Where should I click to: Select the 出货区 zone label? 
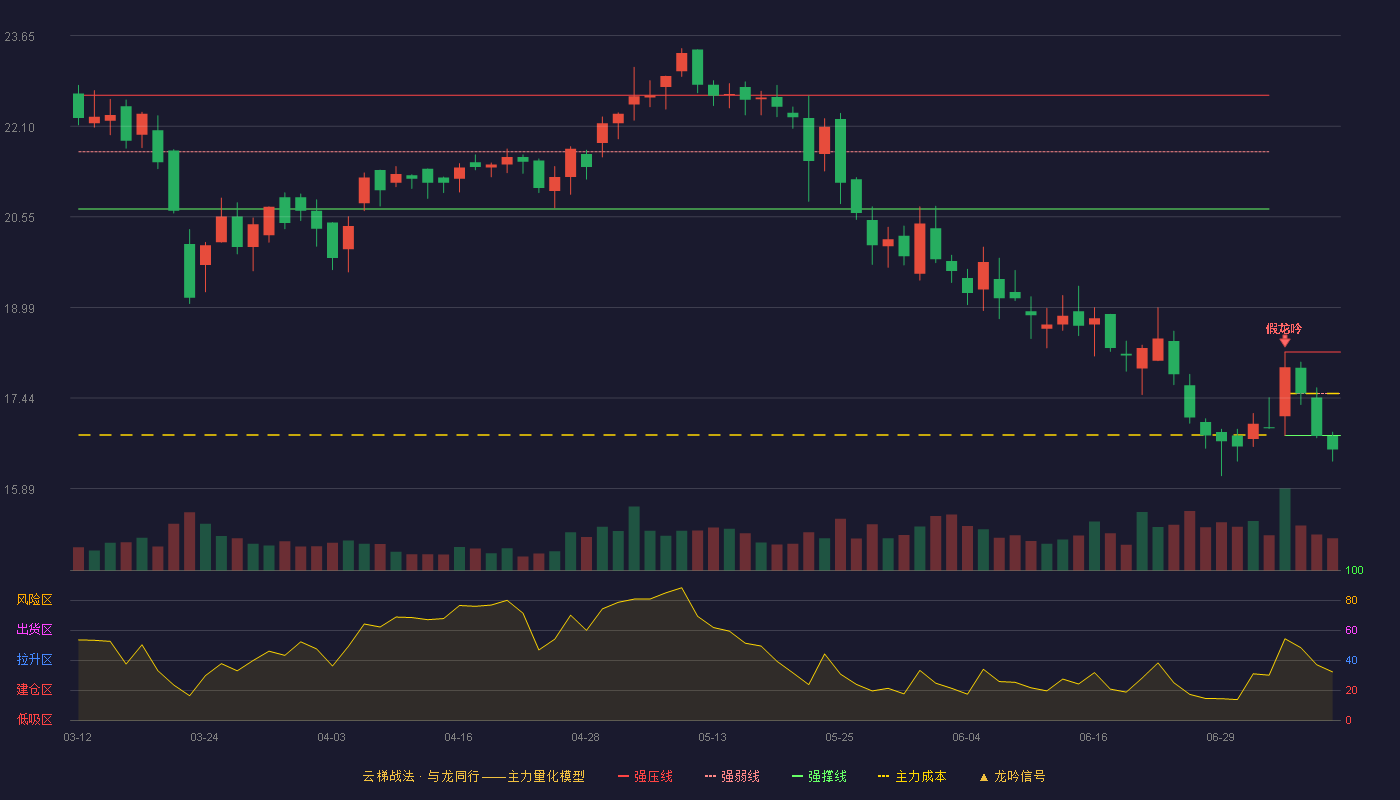[35, 630]
